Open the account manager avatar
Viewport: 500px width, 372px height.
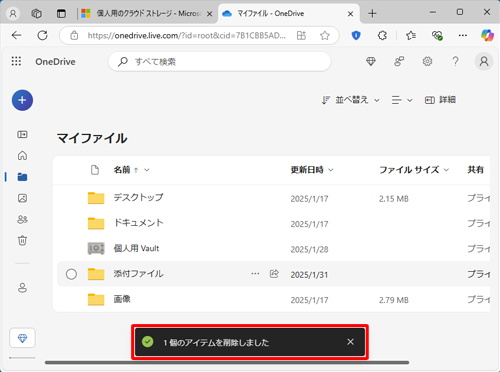(x=484, y=61)
